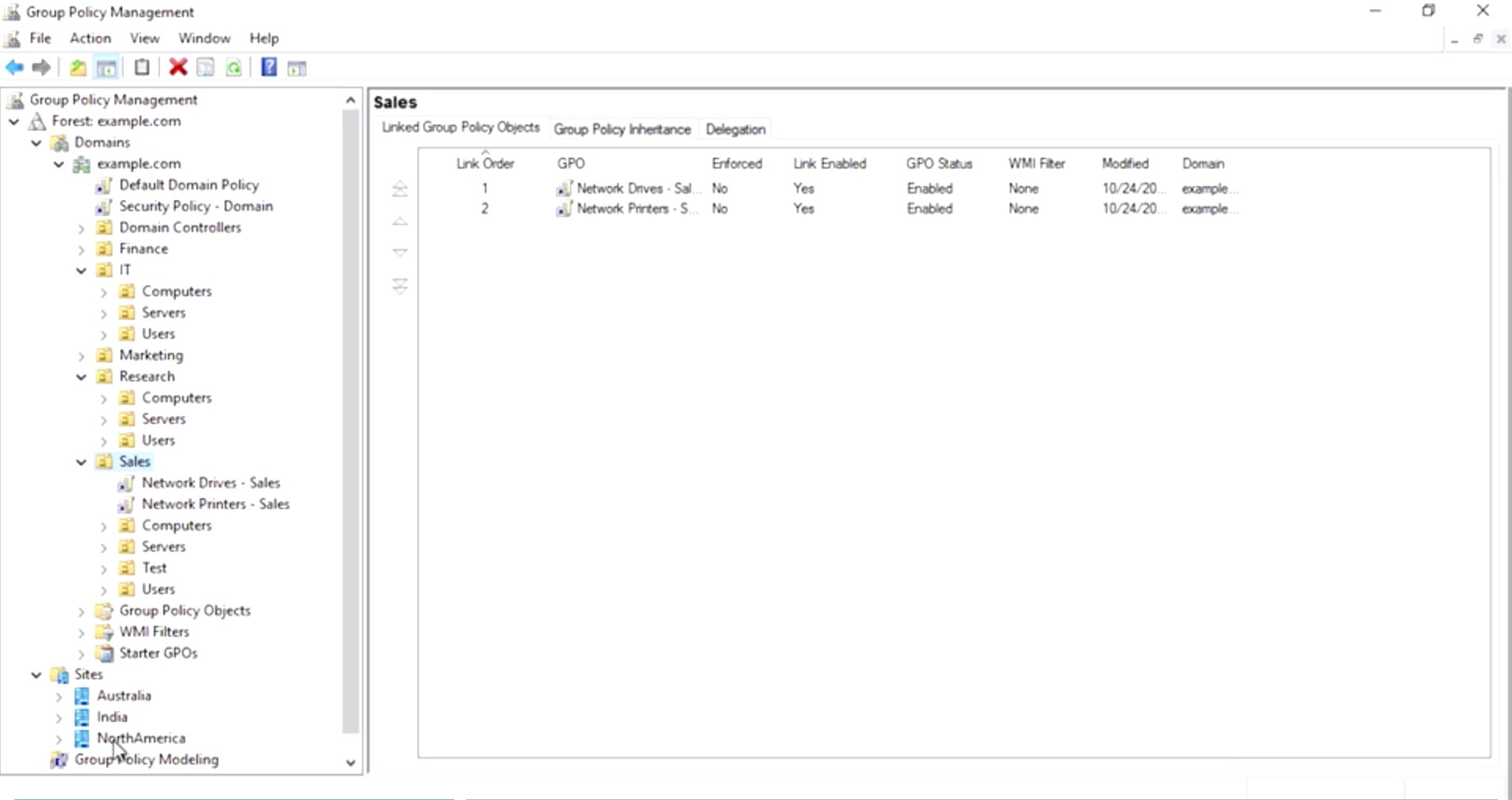
Task: Switch to Group Policy Inheritance tab
Action: [x=622, y=129]
